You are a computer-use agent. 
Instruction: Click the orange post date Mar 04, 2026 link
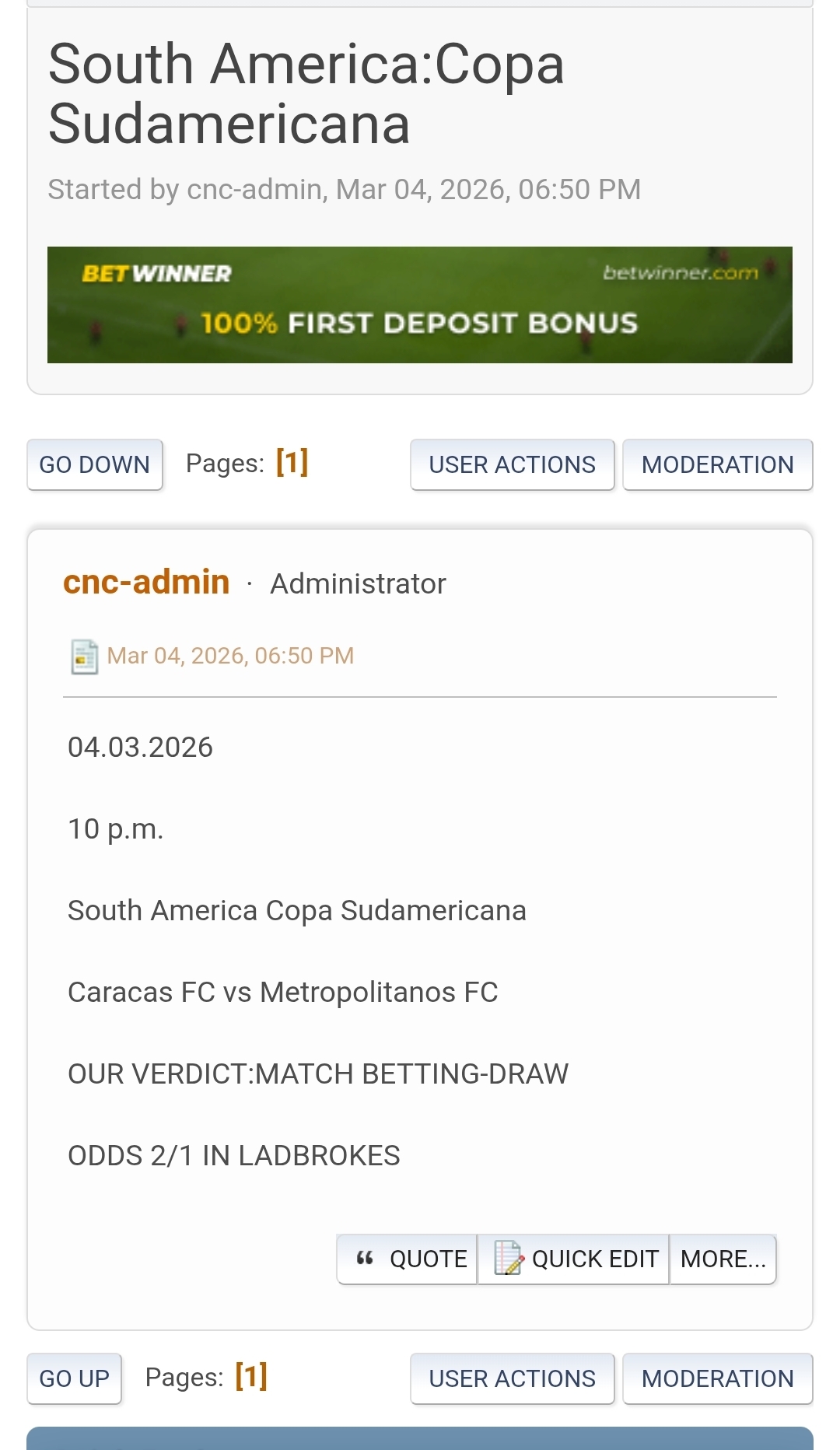[x=230, y=656]
